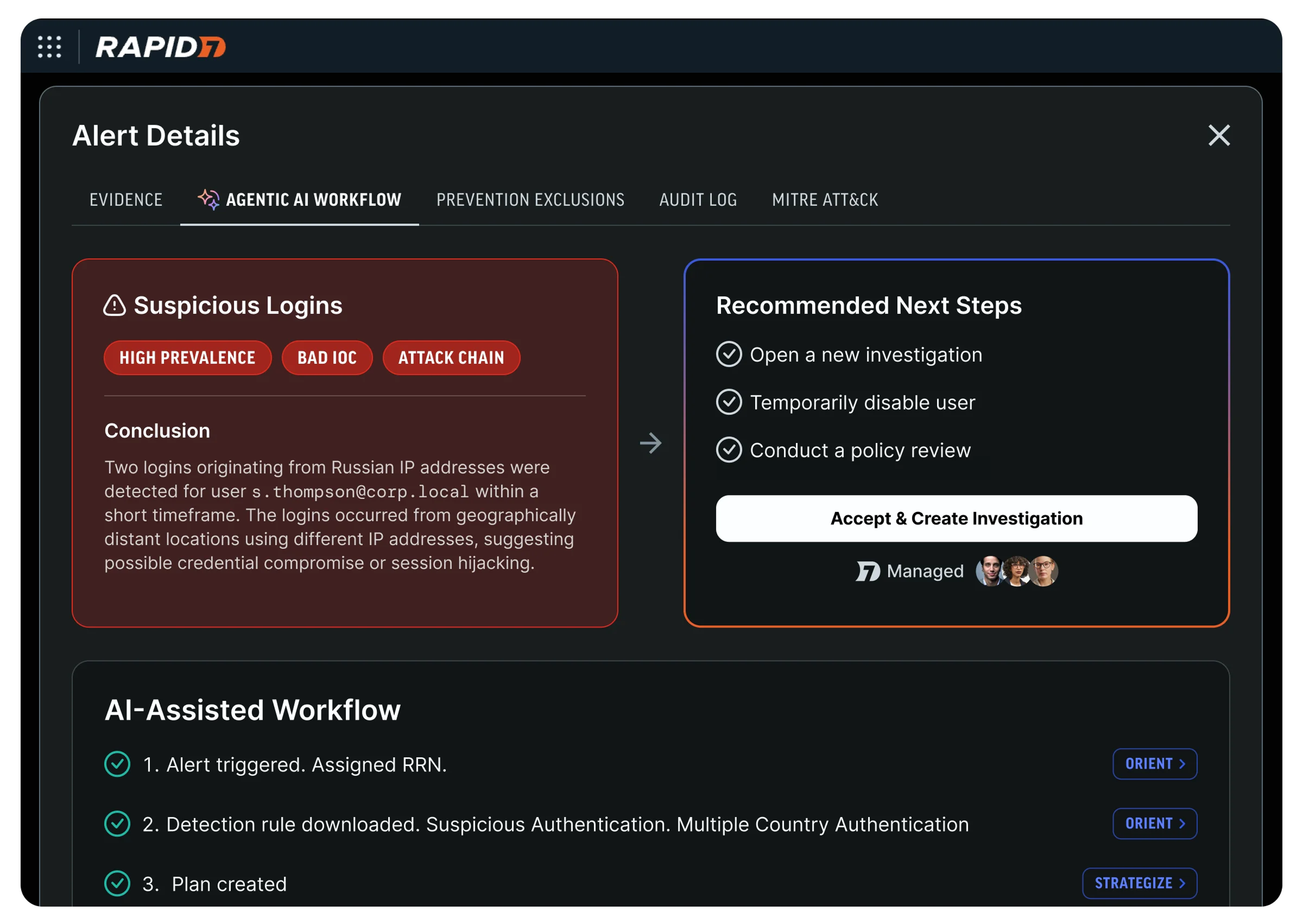Select the Agentic AI Workflow tab

tap(300, 200)
